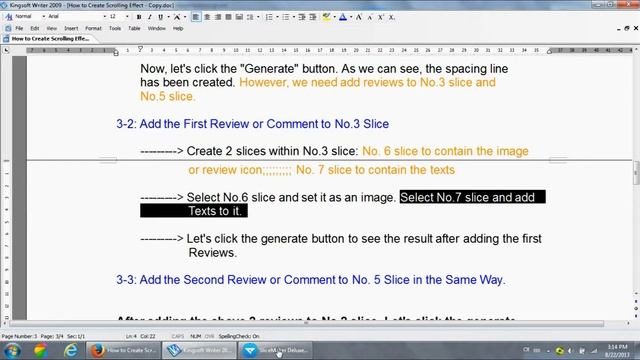Decrease paragraph indent

pyautogui.click(x=302, y=17)
